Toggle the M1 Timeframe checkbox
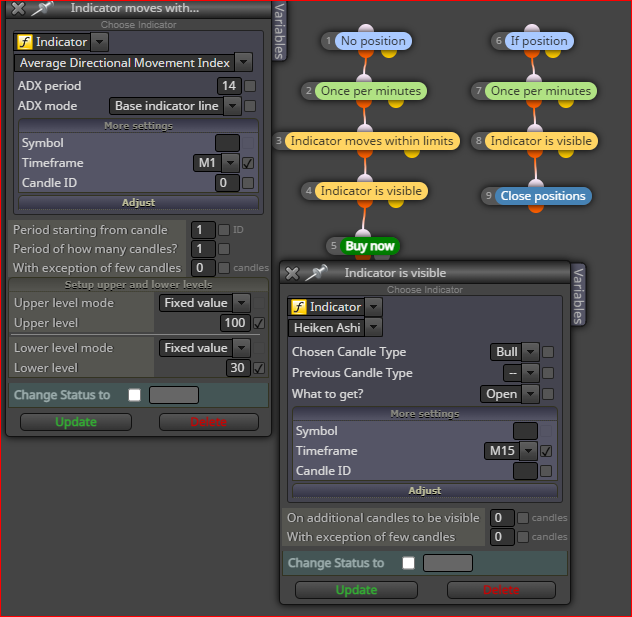This screenshot has width=632, height=617. 248,163
